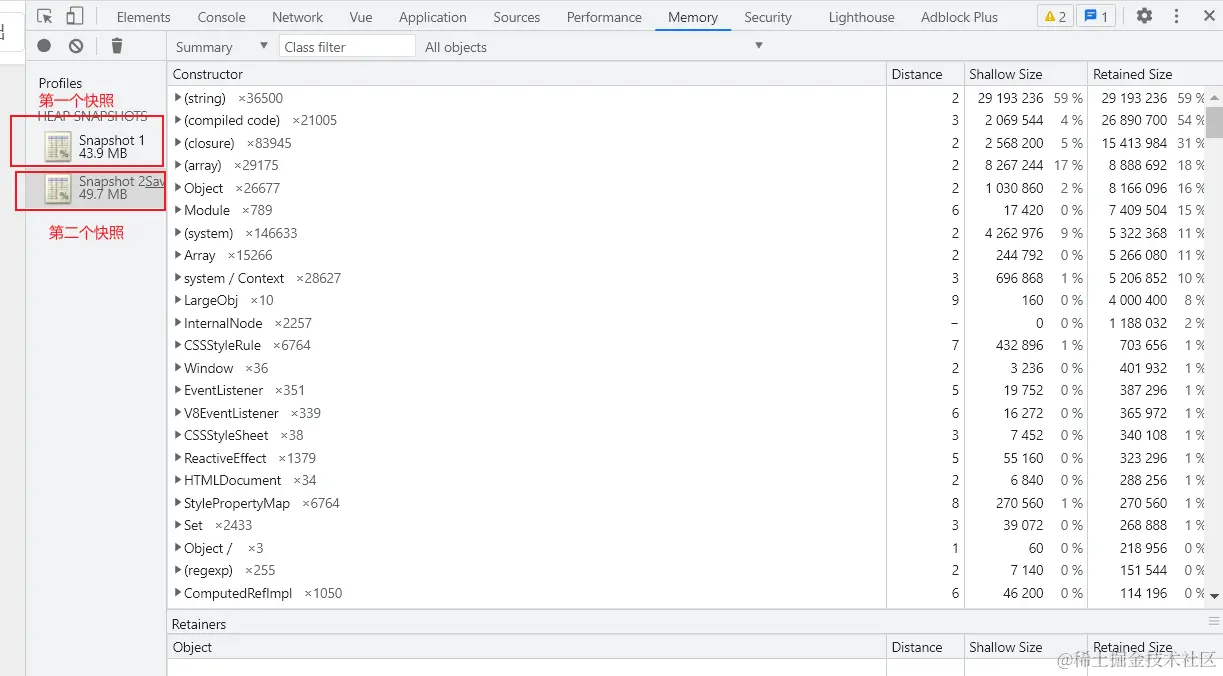This screenshot has height=676, width=1223.
Task: Click the Profiles heading in the sidebar
Action: click(x=60, y=83)
